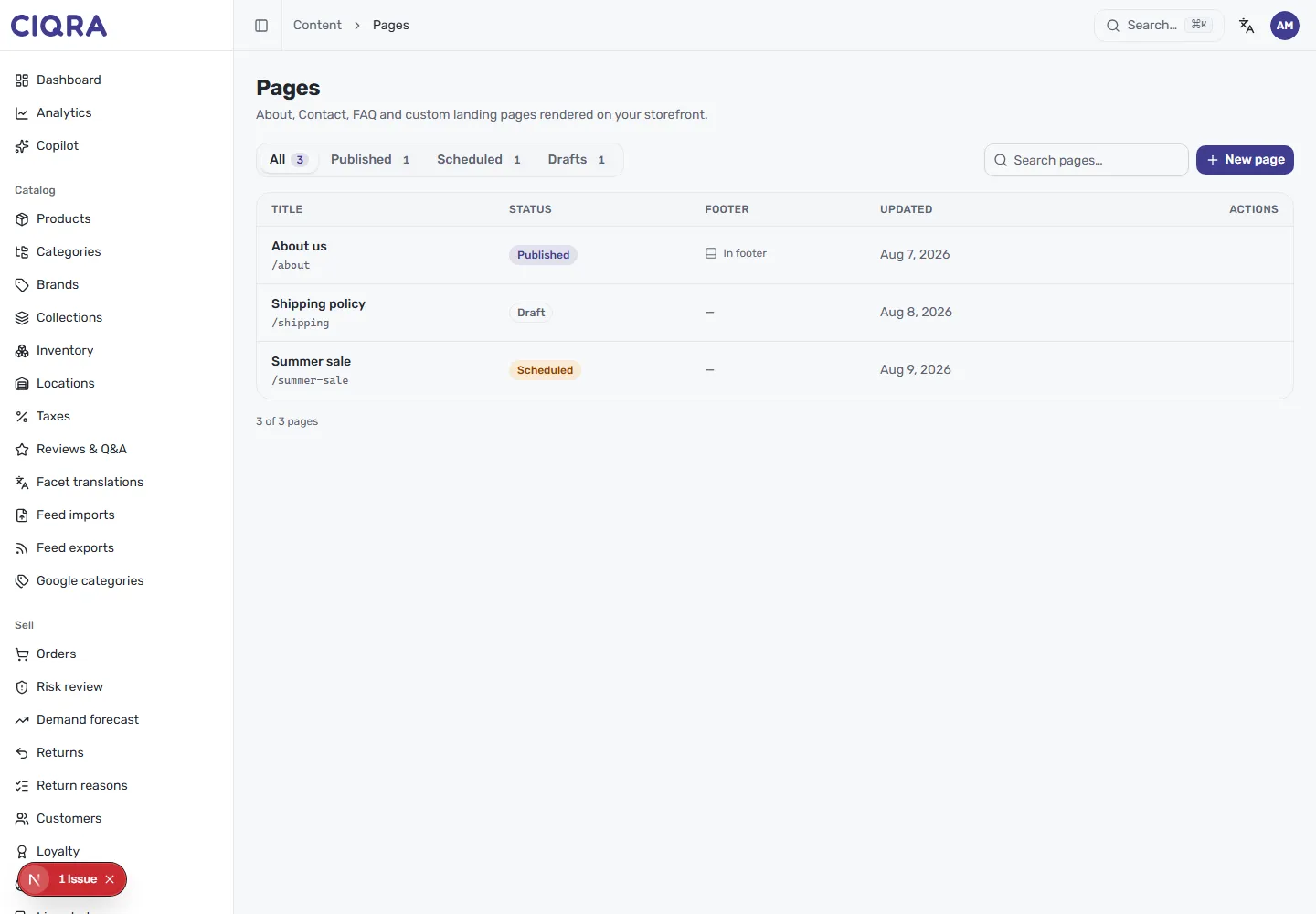Toggle the sidebar panel icon
1316x914 pixels.
click(261, 26)
